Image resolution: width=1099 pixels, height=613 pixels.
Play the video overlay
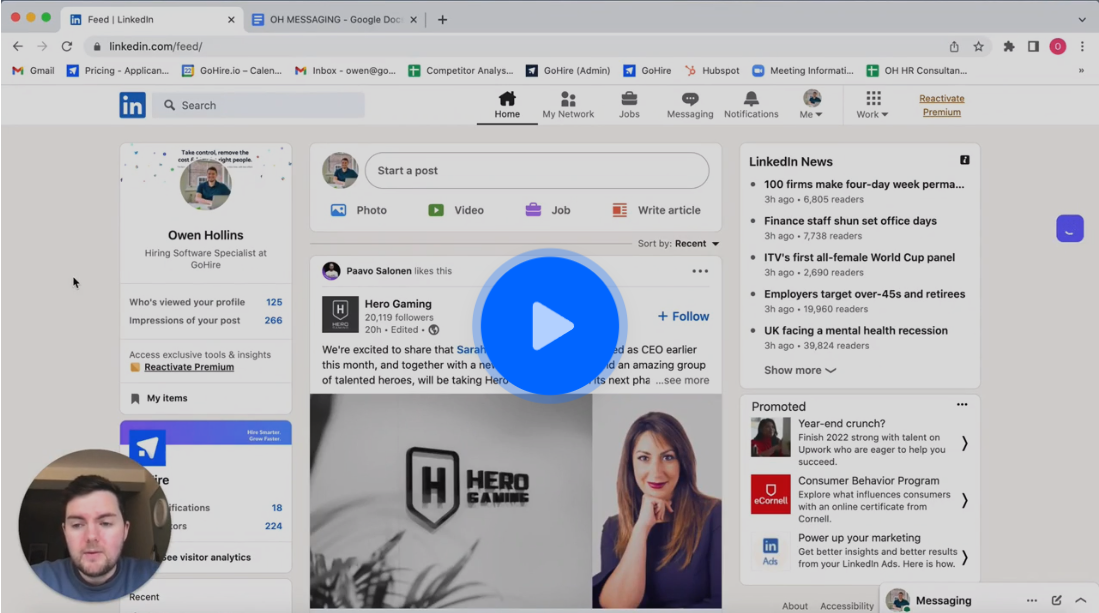(x=550, y=326)
